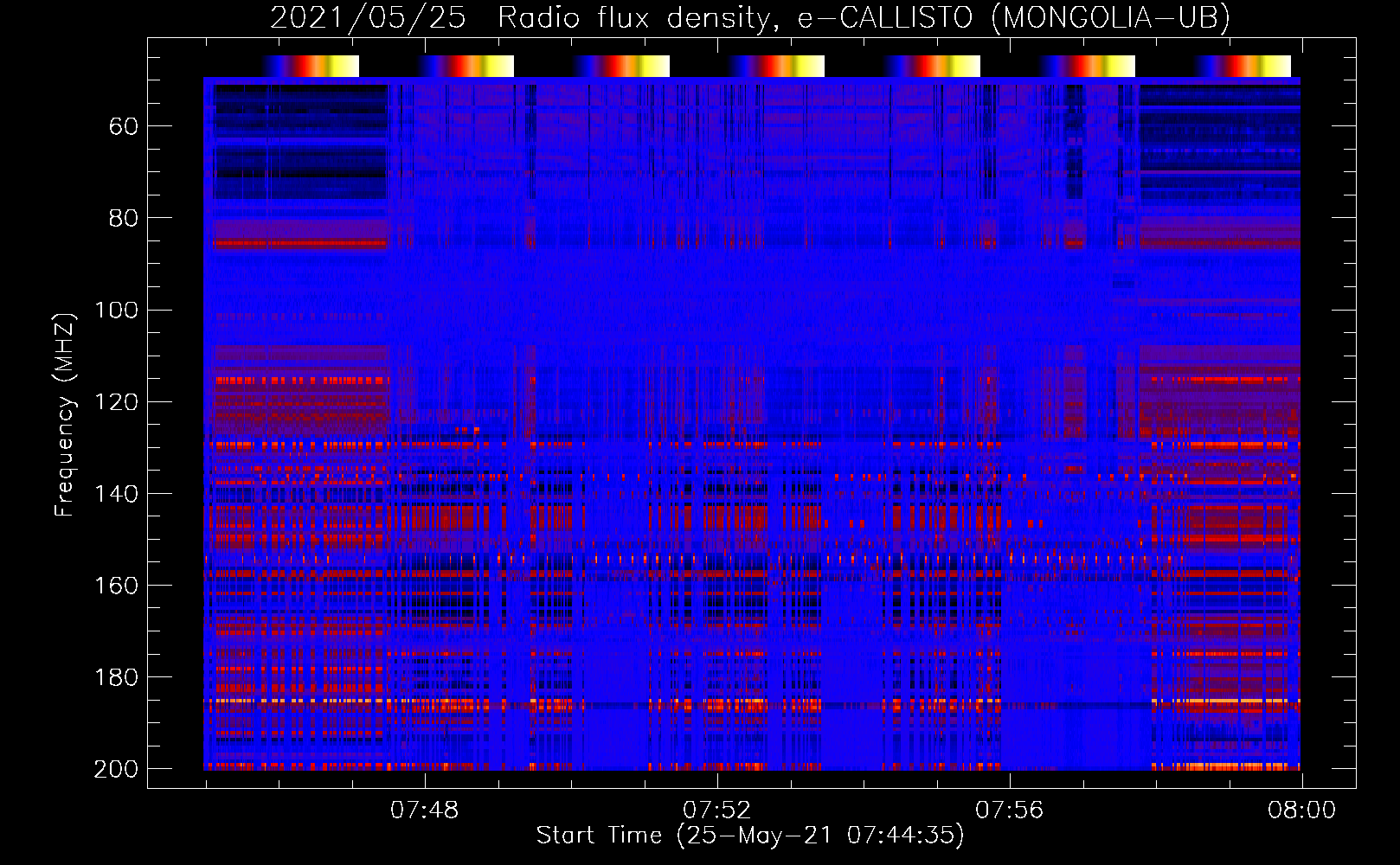Click the 100 MHz frequency tick label

[117, 311]
